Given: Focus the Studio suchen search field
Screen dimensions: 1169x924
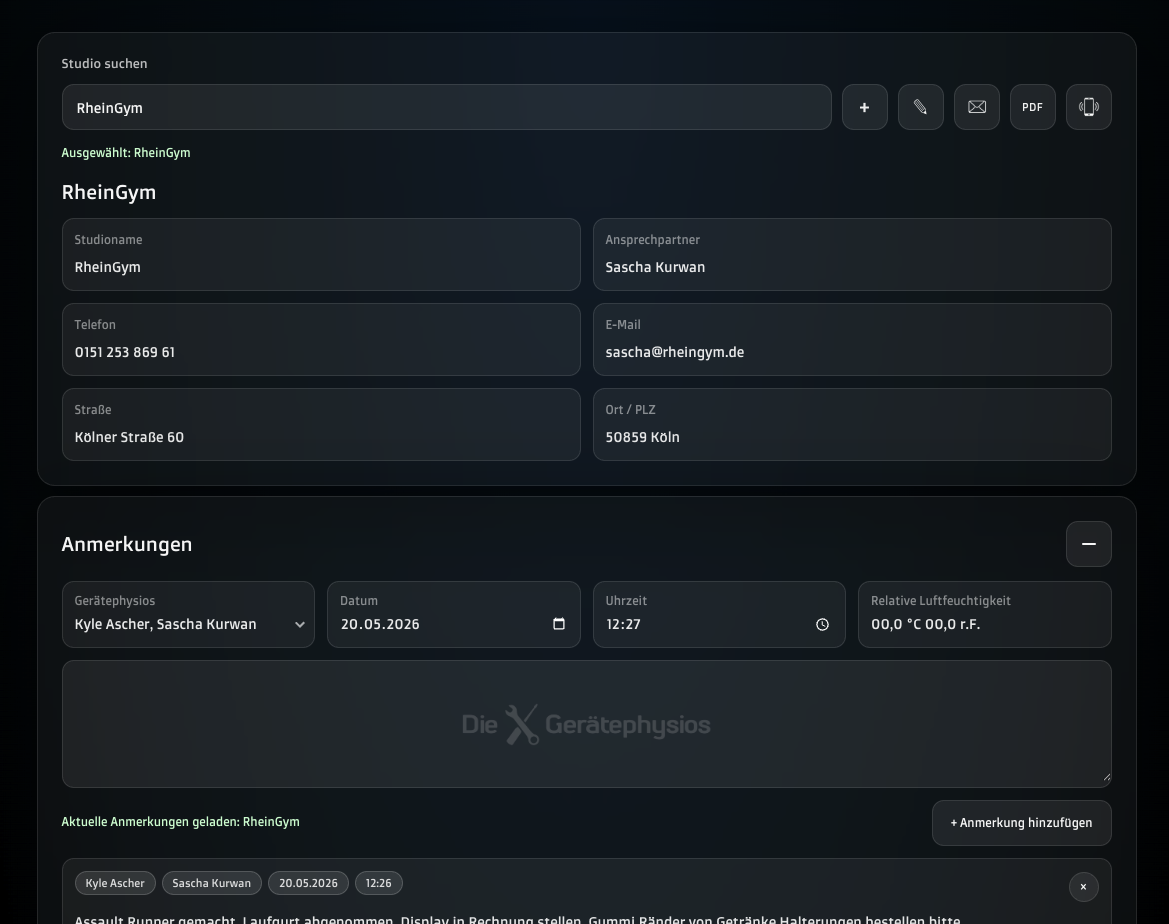Looking at the screenshot, I should pyautogui.click(x=447, y=107).
